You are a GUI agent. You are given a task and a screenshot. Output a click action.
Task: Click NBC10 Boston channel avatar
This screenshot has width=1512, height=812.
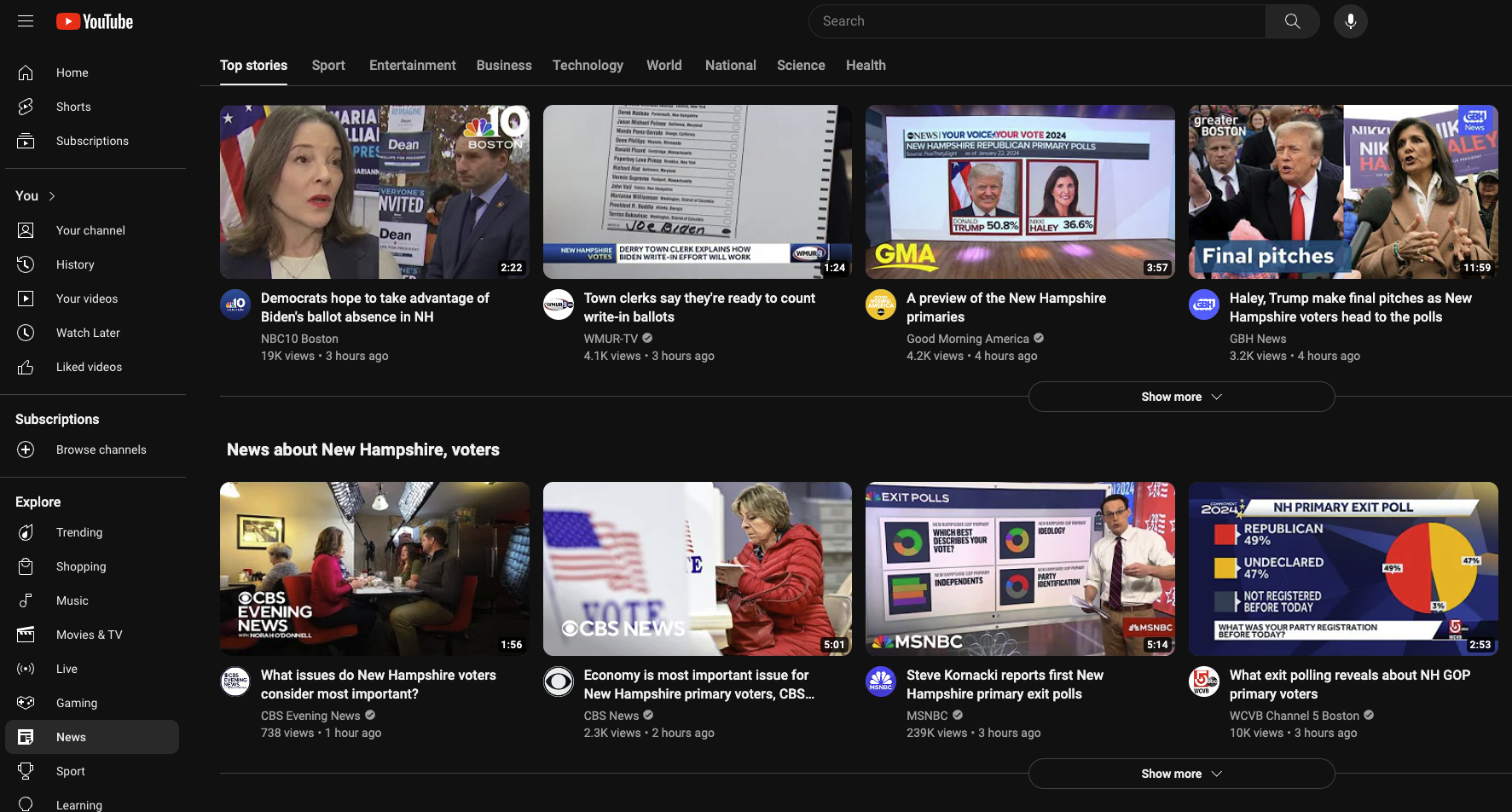pyautogui.click(x=235, y=304)
